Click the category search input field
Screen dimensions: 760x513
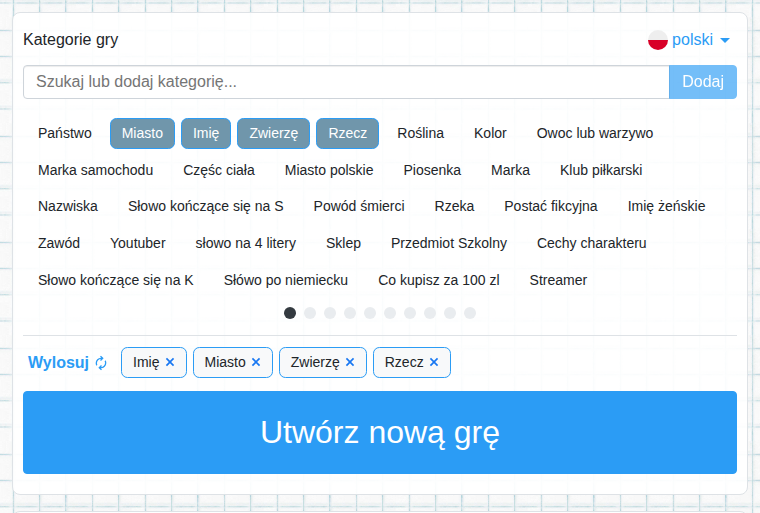[x=346, y=82]
